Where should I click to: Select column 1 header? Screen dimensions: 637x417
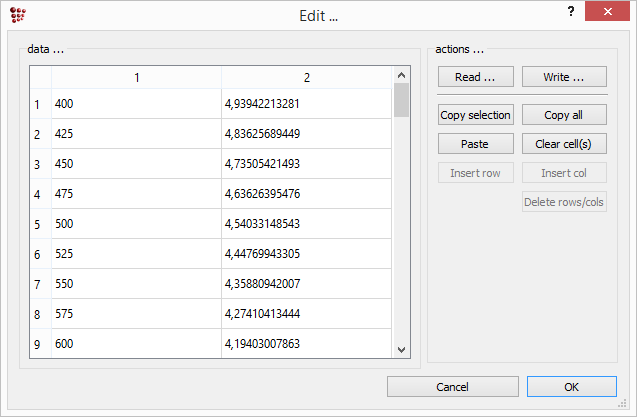click(x=136, y=77)
